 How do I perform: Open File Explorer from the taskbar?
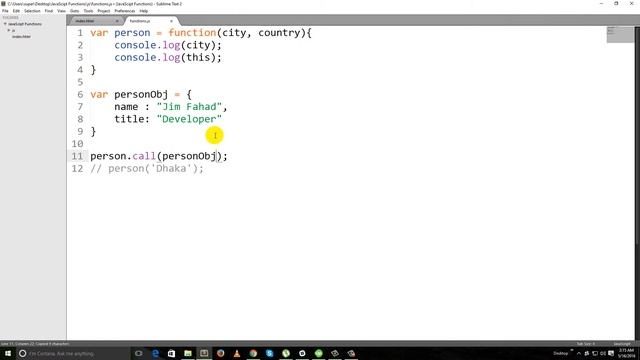pyautogui.click(x=188, y=353)
